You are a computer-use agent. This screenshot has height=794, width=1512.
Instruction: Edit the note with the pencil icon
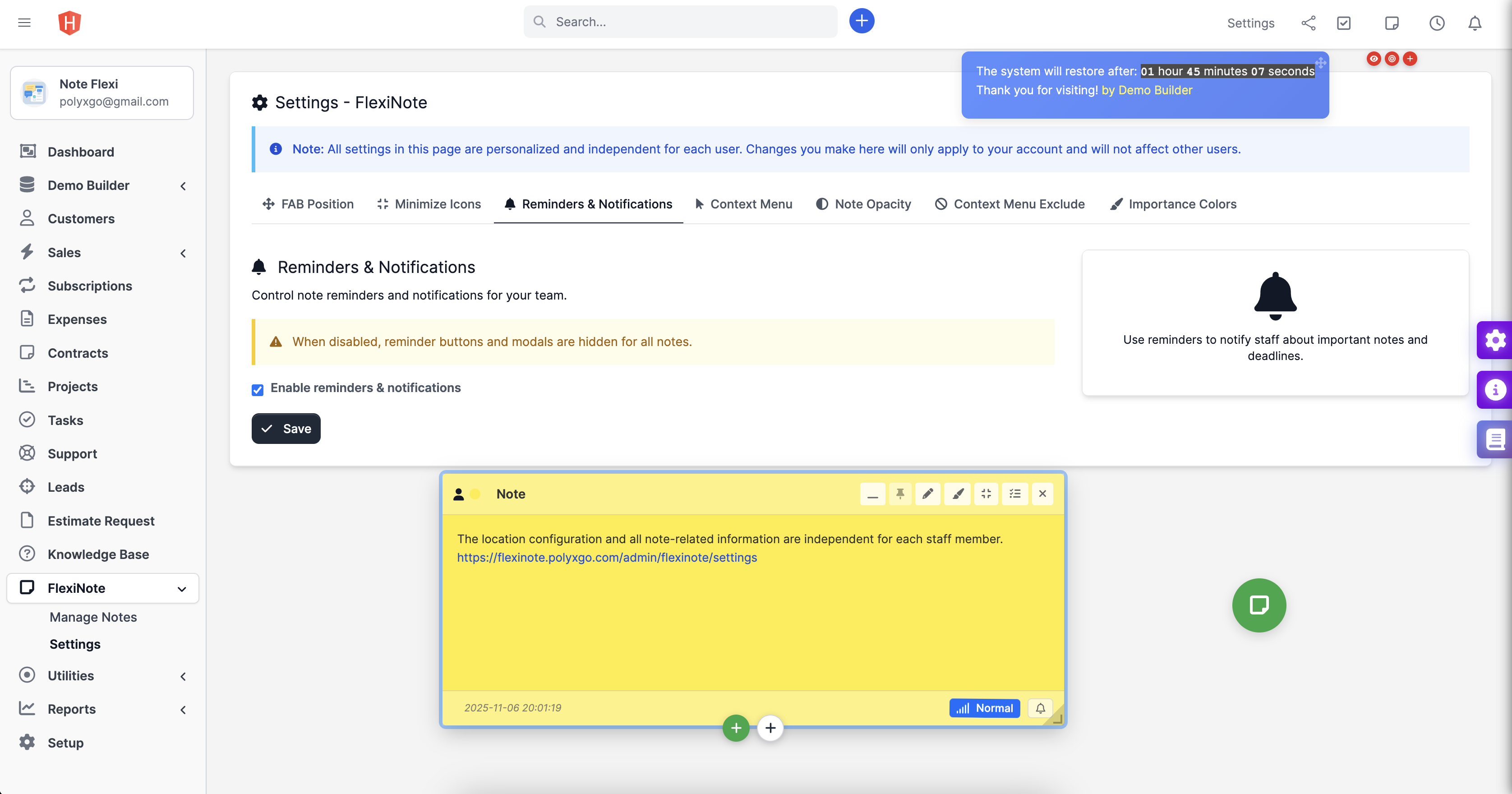click(x=927, y=494)
